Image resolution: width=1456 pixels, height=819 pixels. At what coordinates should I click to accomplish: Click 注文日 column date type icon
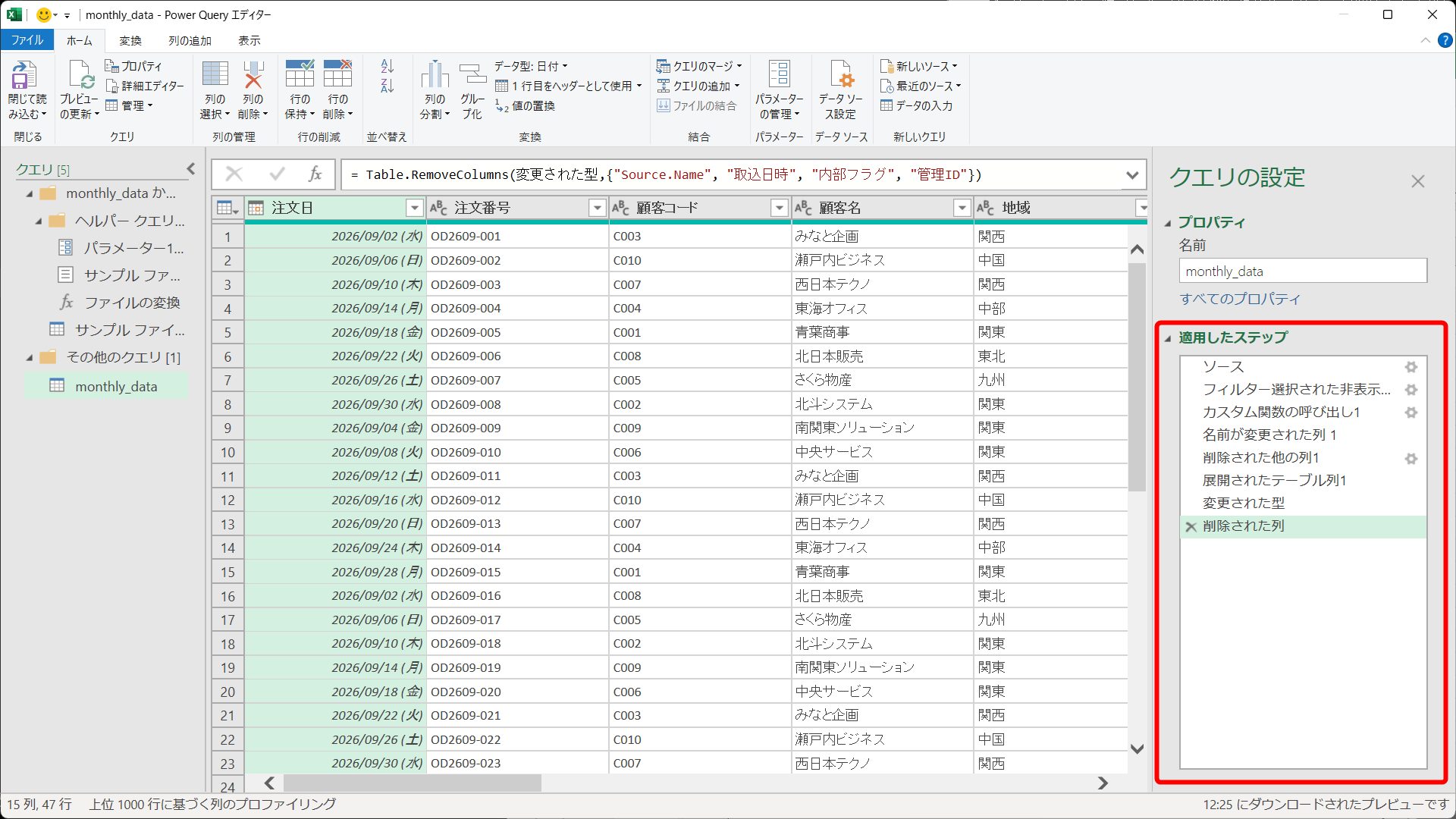[x=256, y=208]
